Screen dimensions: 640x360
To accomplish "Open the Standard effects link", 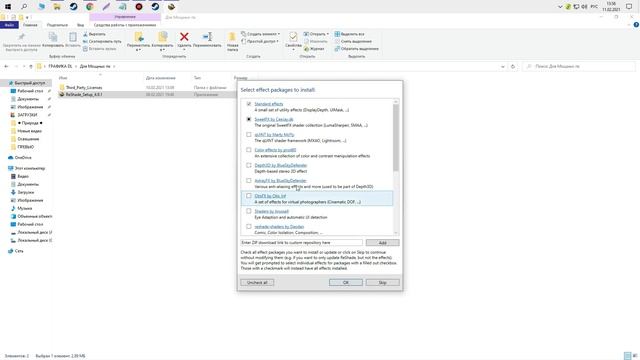I will pos(269,104).
